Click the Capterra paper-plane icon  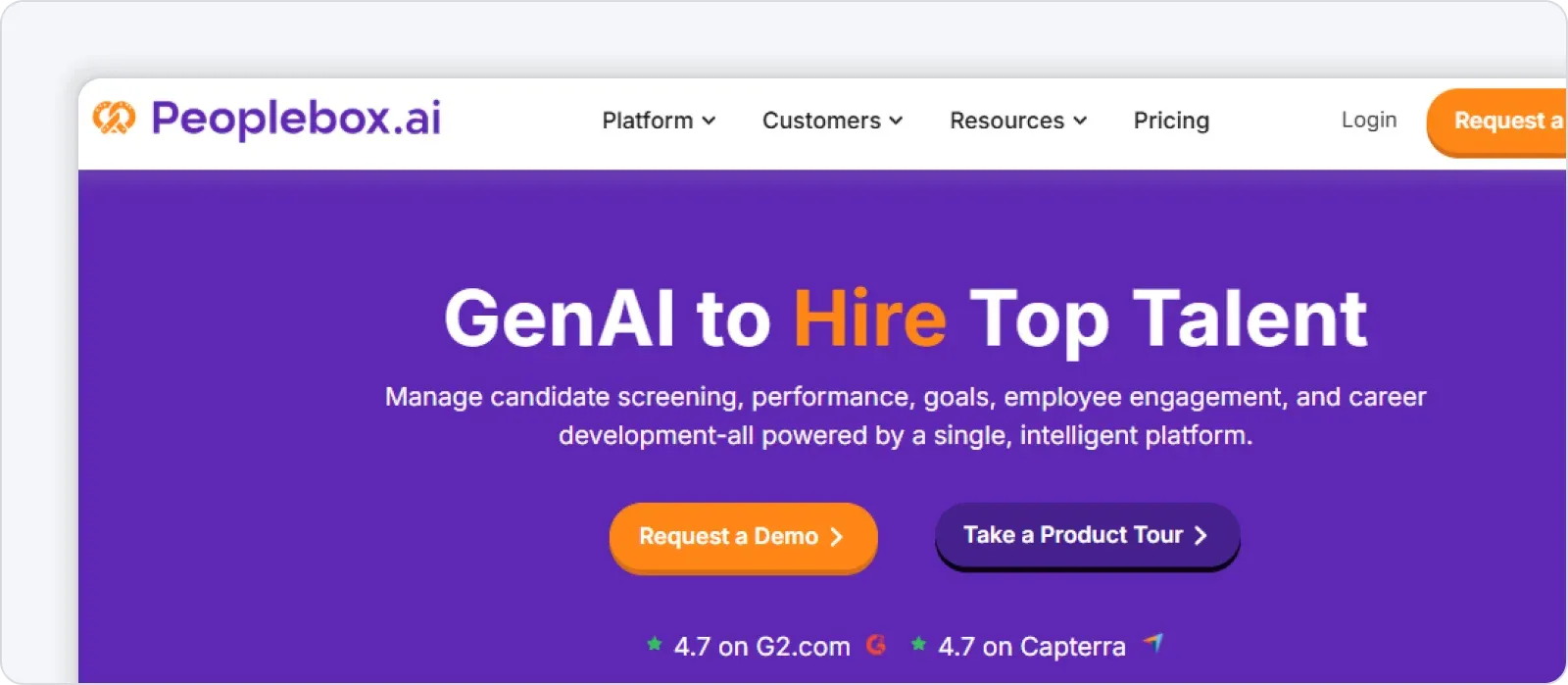pos(1156,645)
